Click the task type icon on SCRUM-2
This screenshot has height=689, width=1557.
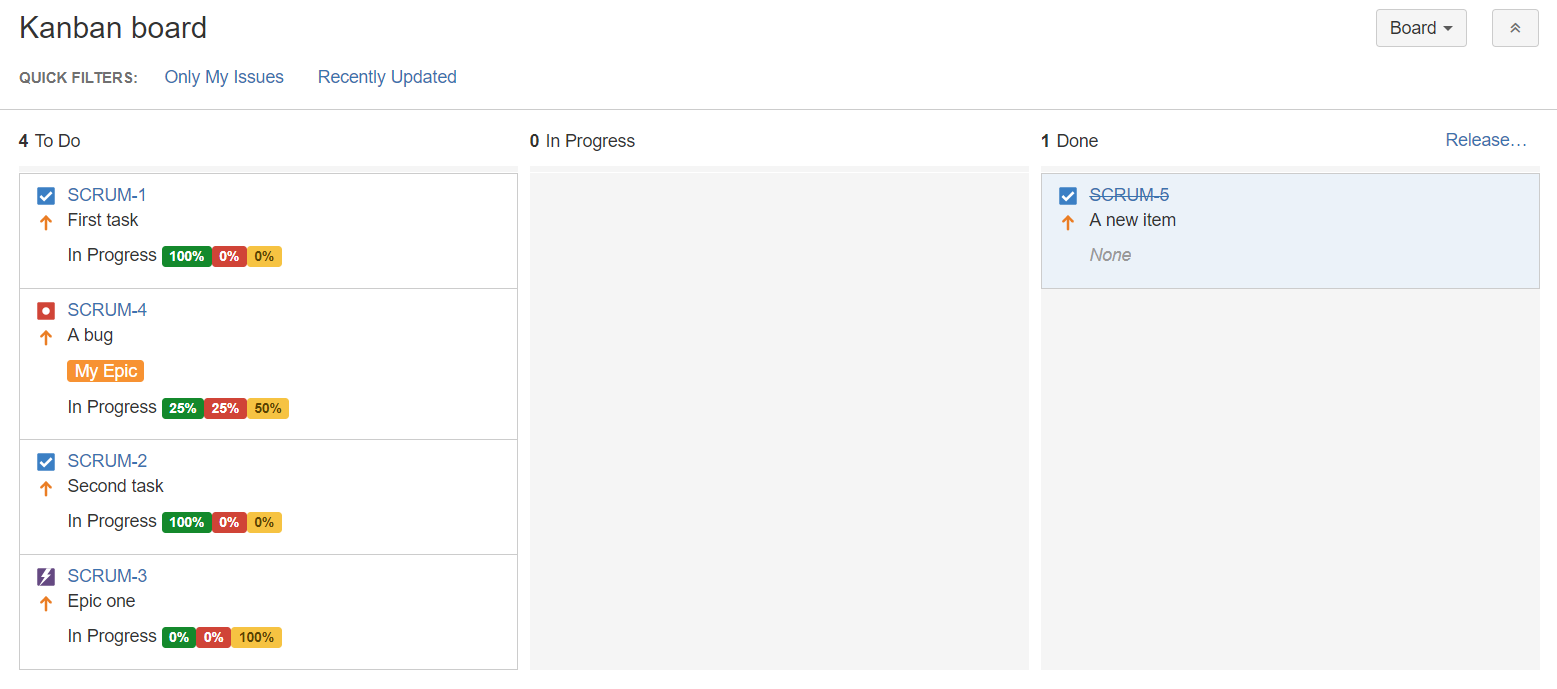coord(46,462)
